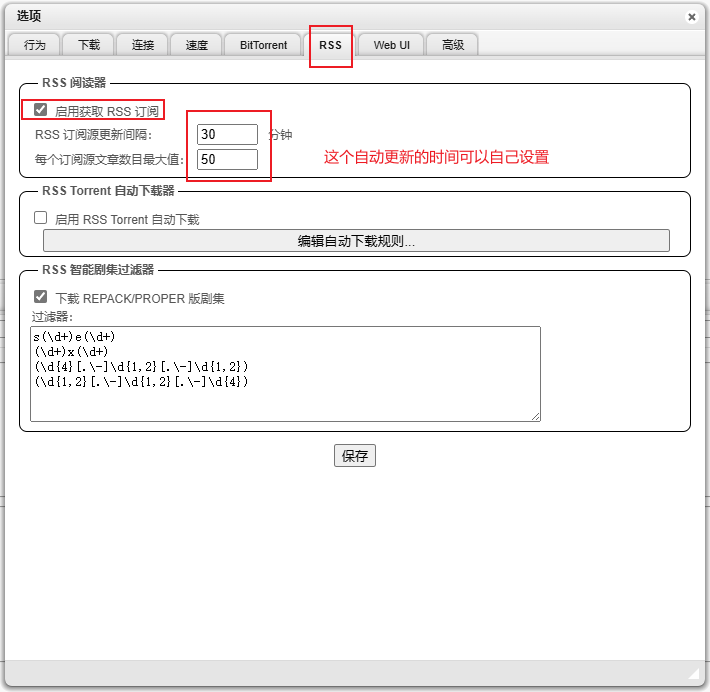
Task: Go to the 速度 tab
Action: coord(196,45)
